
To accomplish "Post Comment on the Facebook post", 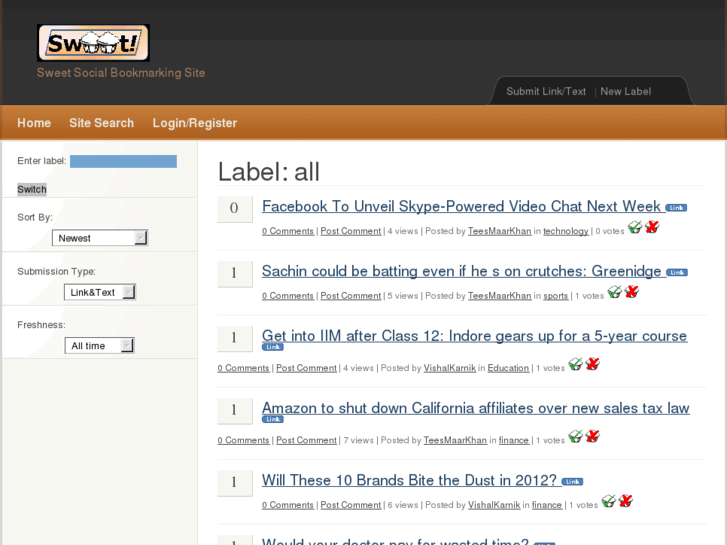I will 351,231.
